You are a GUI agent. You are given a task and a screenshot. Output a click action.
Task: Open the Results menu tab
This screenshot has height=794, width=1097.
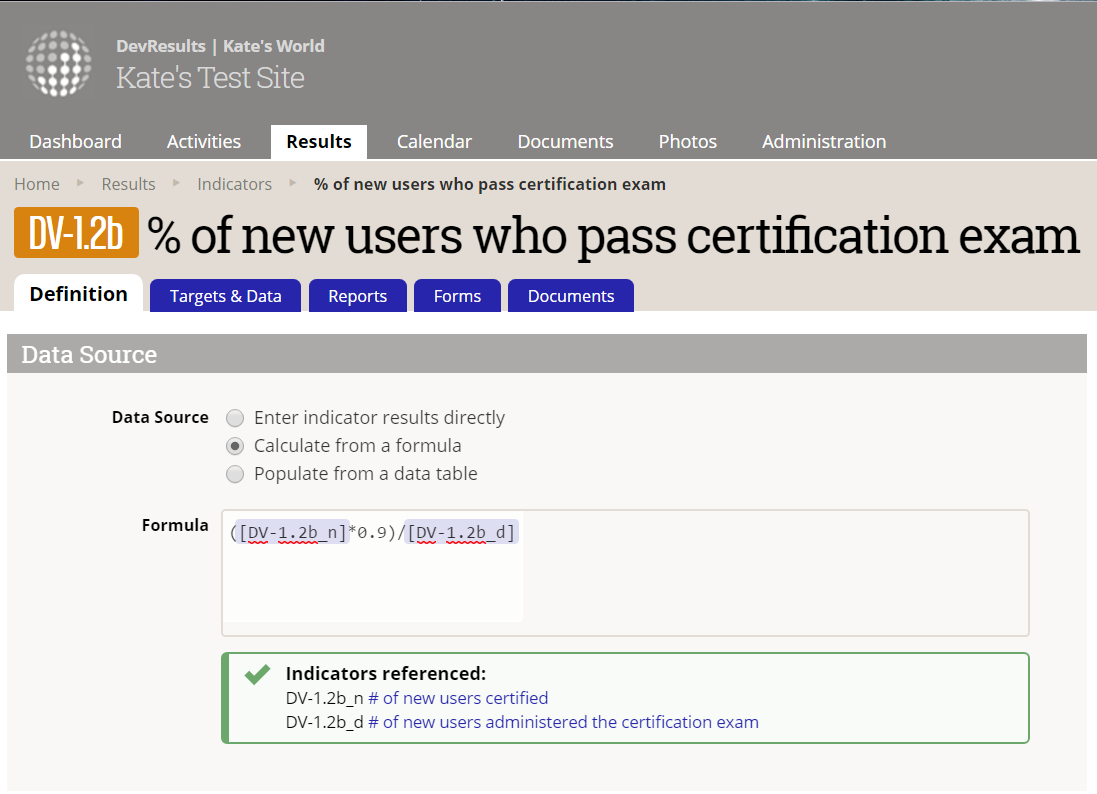click(318, 142)
